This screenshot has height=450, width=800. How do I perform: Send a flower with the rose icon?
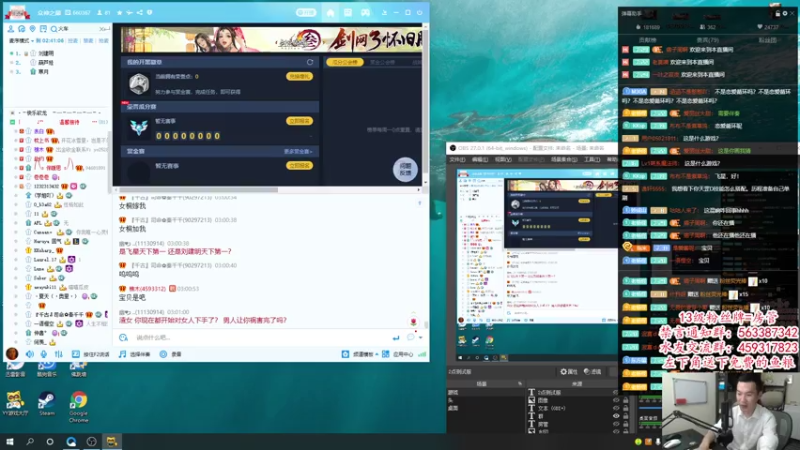click(413, 322)
